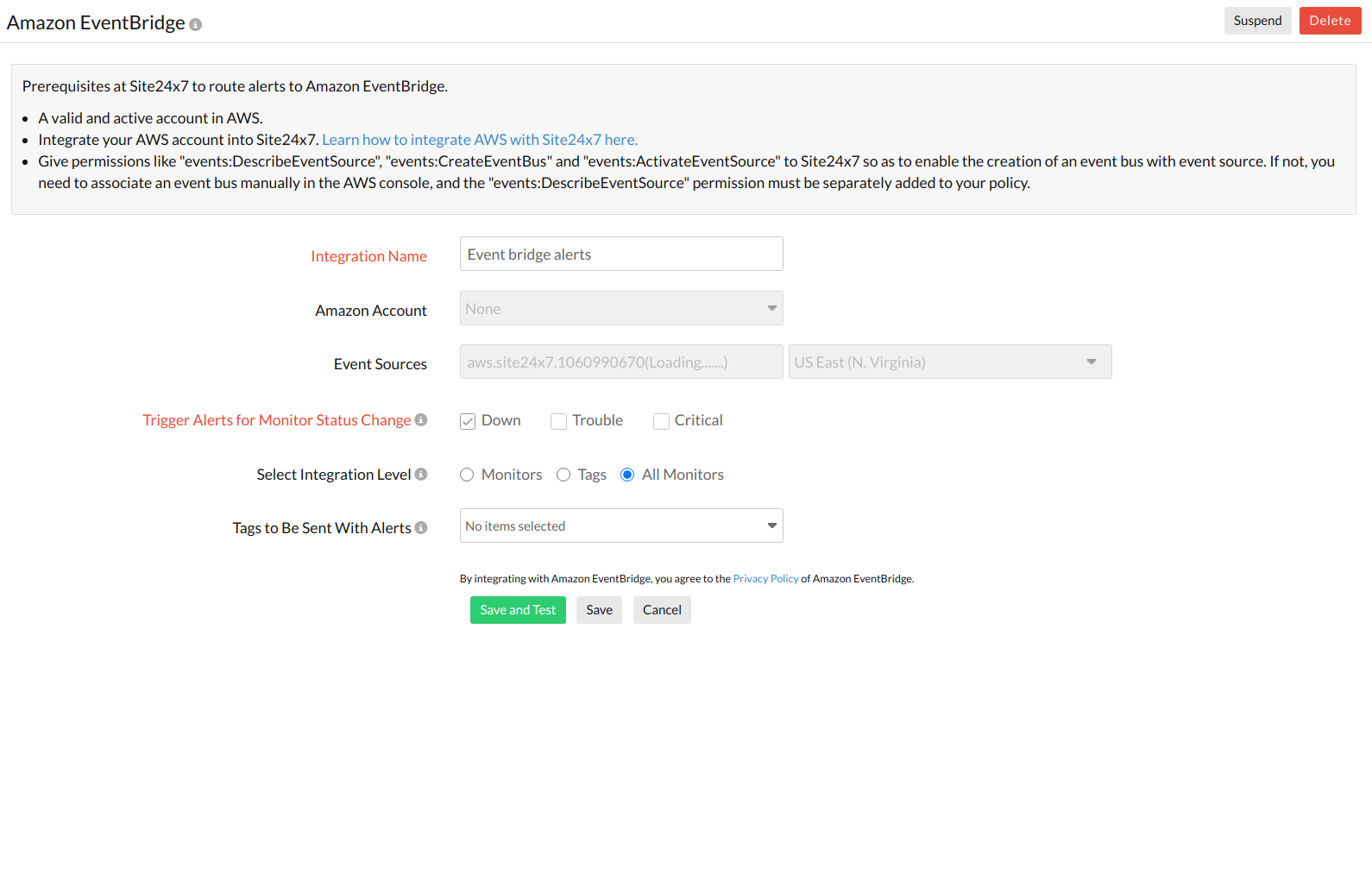Click info icon beside Select Integration Level

(421, 475)
